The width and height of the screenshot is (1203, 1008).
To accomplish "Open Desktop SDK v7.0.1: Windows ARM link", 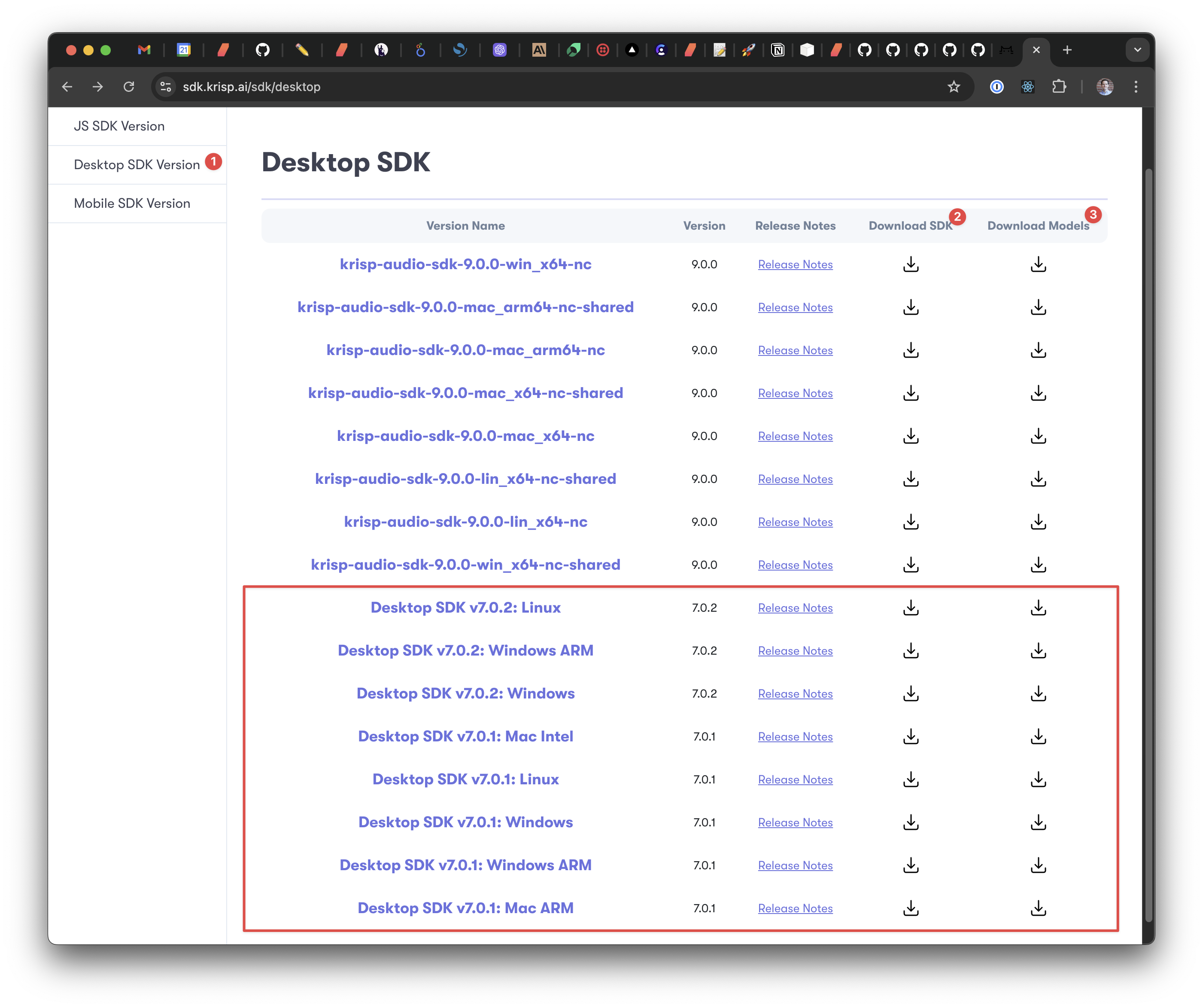I will click(466, 865).
